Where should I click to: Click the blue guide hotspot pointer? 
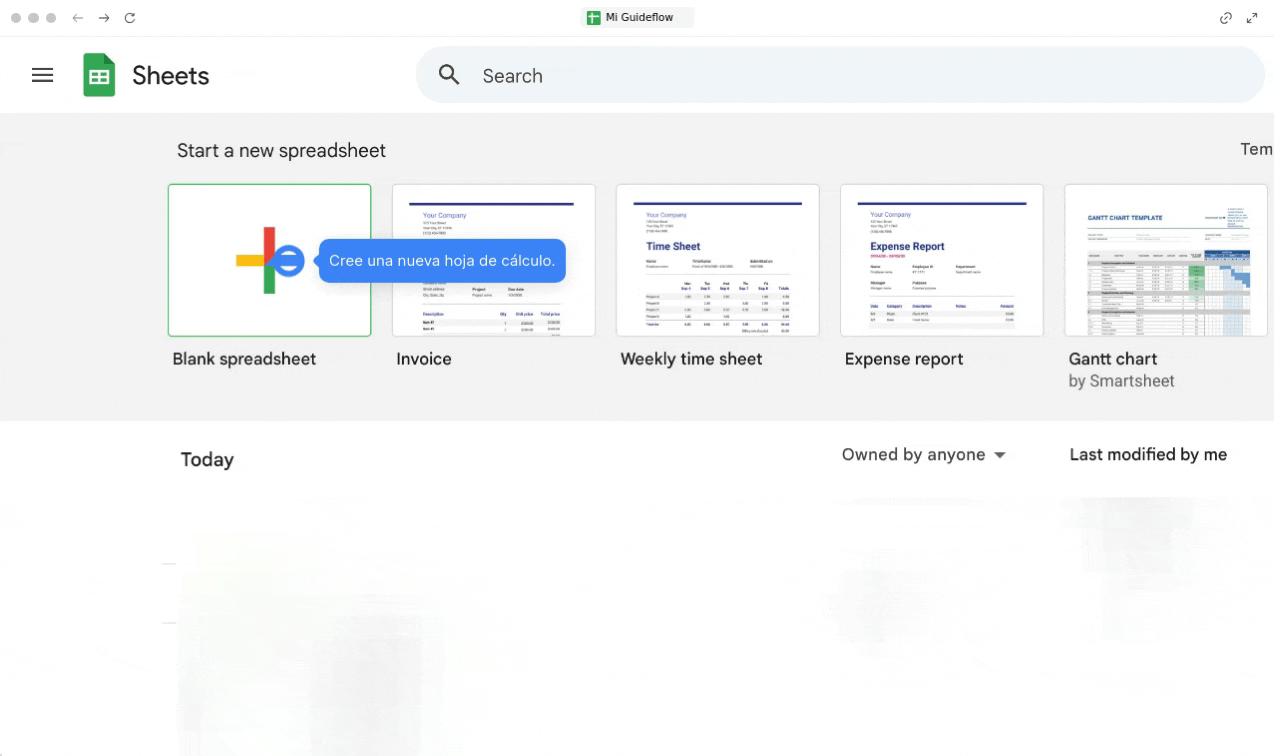pos(288,261)
